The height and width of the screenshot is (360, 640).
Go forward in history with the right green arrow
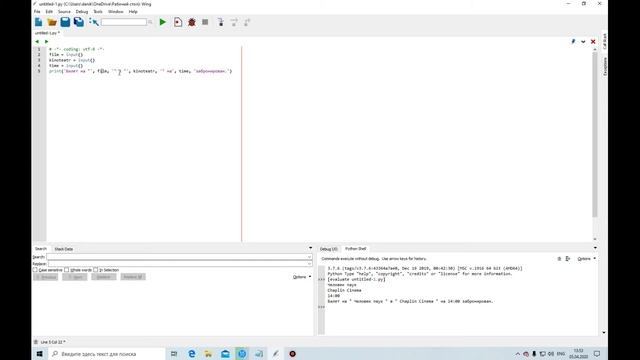[x=47, y=42]
